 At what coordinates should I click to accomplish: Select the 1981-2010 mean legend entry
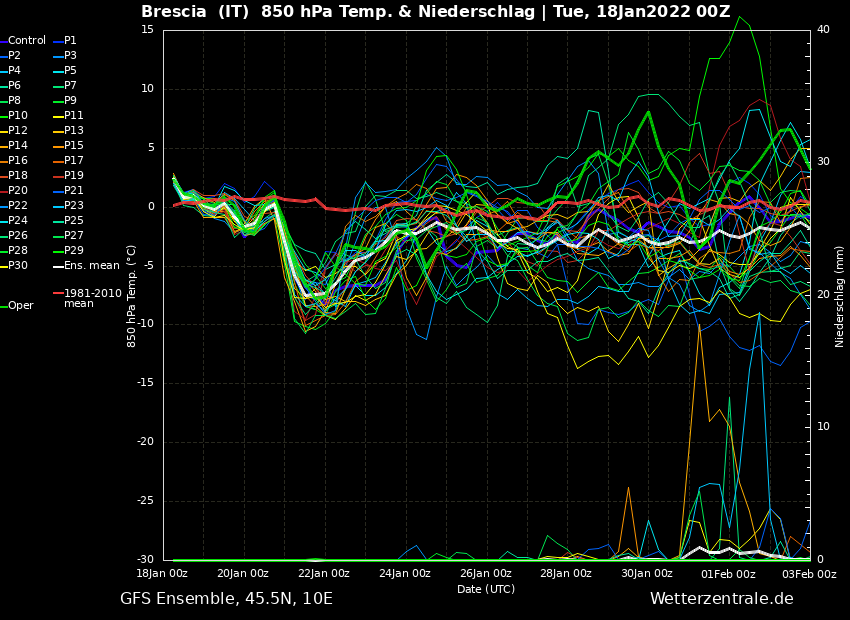point(92,298)
